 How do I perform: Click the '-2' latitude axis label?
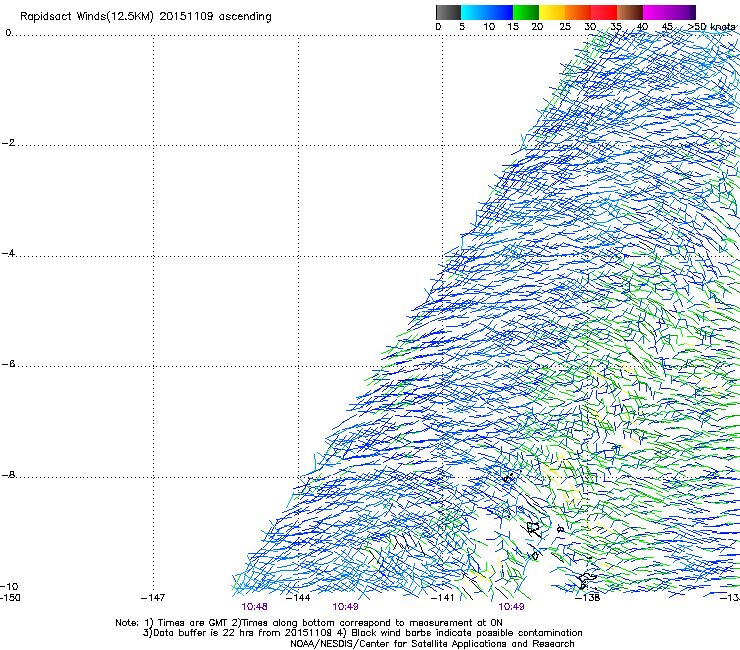click(x=8, y=143)
